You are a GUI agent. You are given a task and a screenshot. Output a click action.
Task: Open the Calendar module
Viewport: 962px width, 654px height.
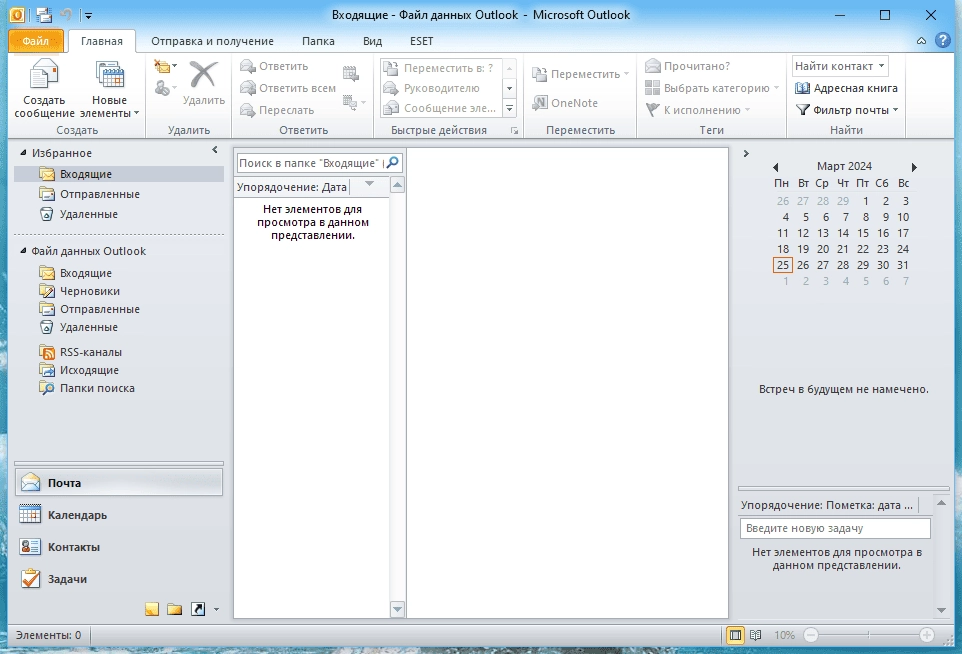[119, 515]
